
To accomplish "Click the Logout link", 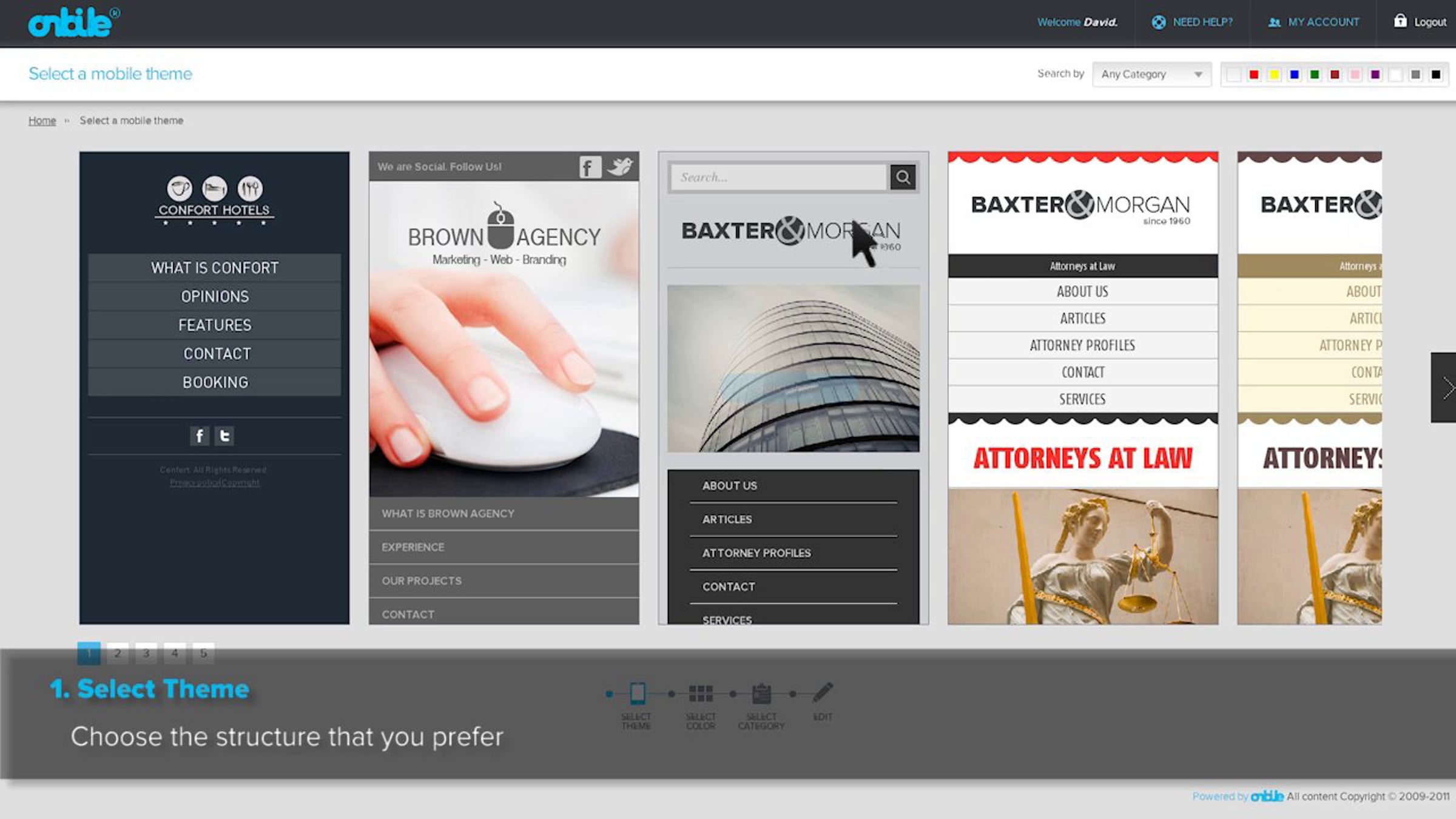I will pos(1429,22).
